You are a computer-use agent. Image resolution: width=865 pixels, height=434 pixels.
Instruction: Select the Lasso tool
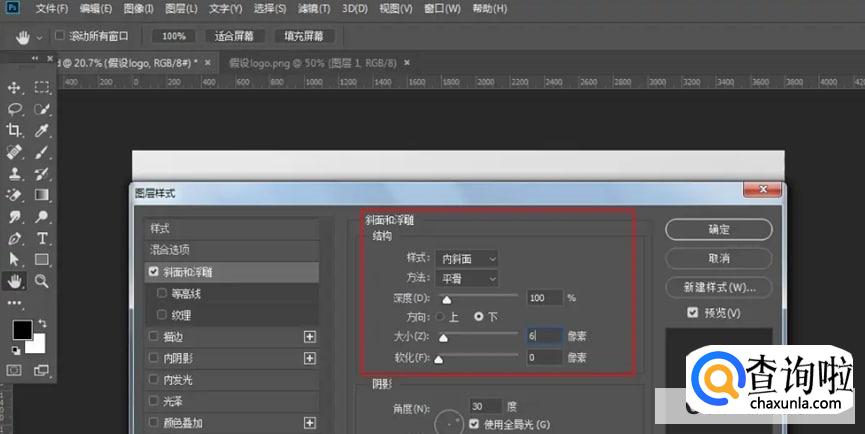(14, 109)
